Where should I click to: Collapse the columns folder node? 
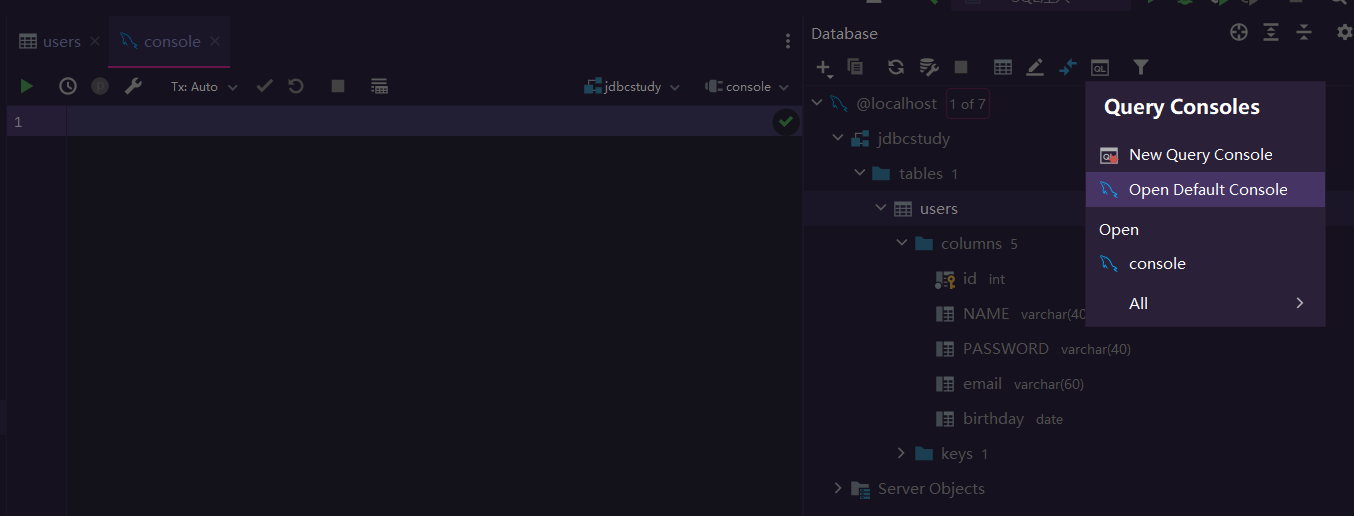[902, 243]
